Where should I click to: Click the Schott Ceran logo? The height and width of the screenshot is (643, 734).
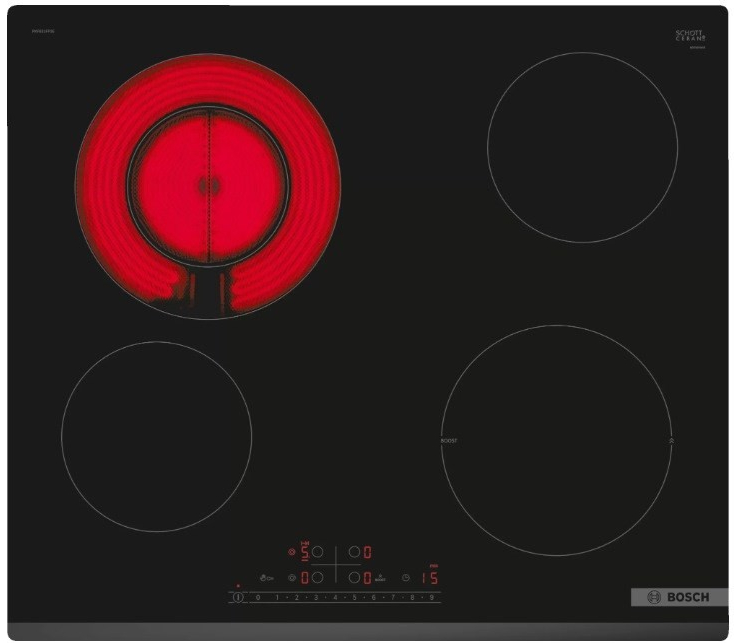[690, 36]
